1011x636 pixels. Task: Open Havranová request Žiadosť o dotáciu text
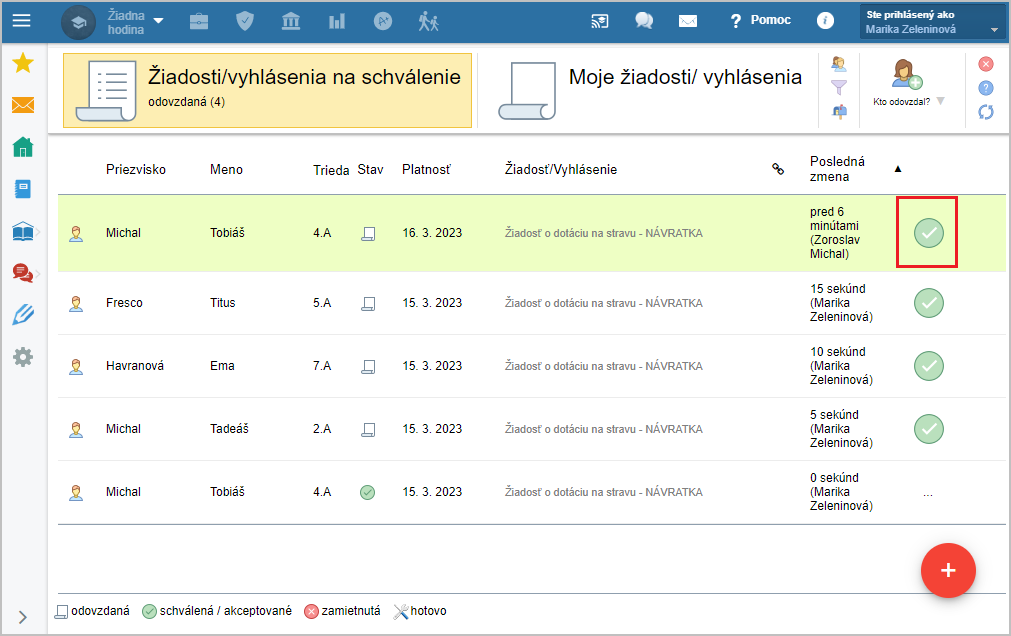(x=604, y=366)
